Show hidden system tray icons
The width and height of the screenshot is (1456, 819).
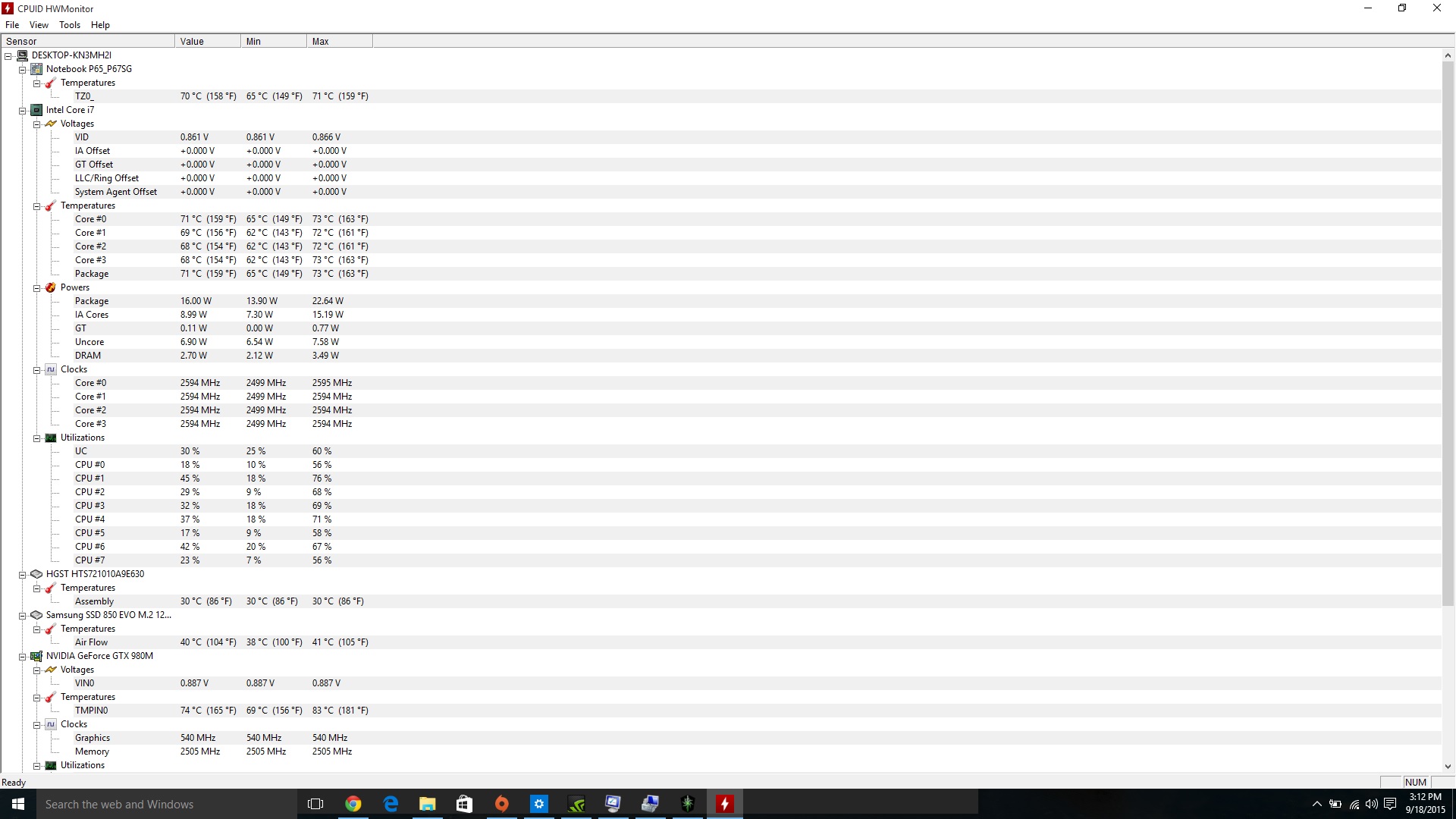pos(1316,804)
